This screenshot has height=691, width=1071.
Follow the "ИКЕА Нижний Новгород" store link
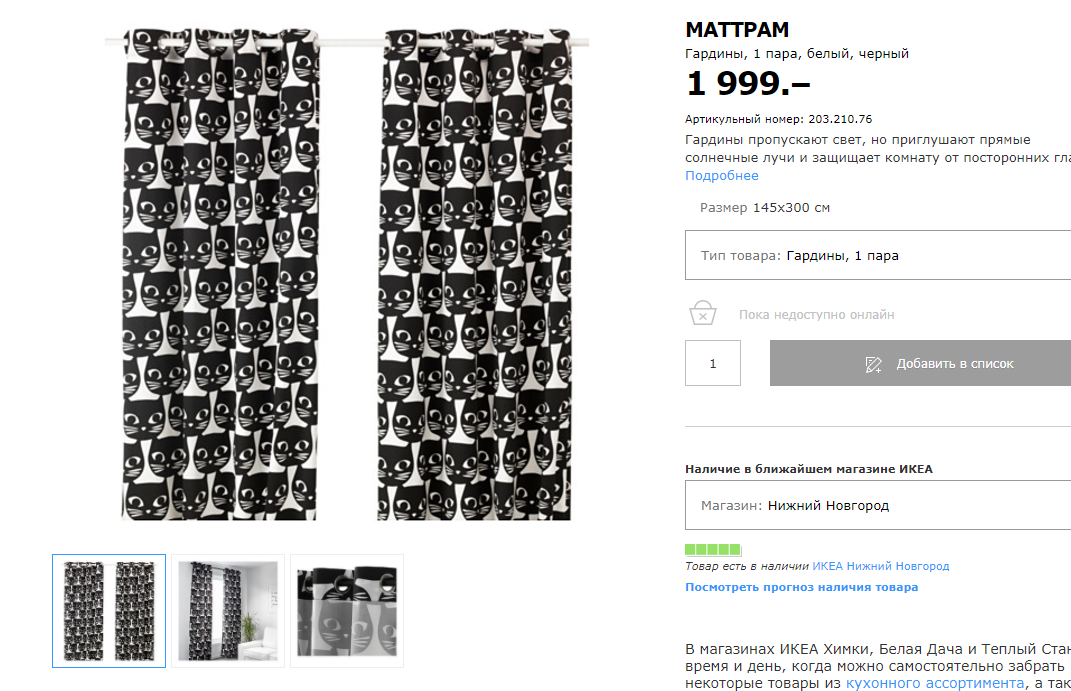click(880, 566)
